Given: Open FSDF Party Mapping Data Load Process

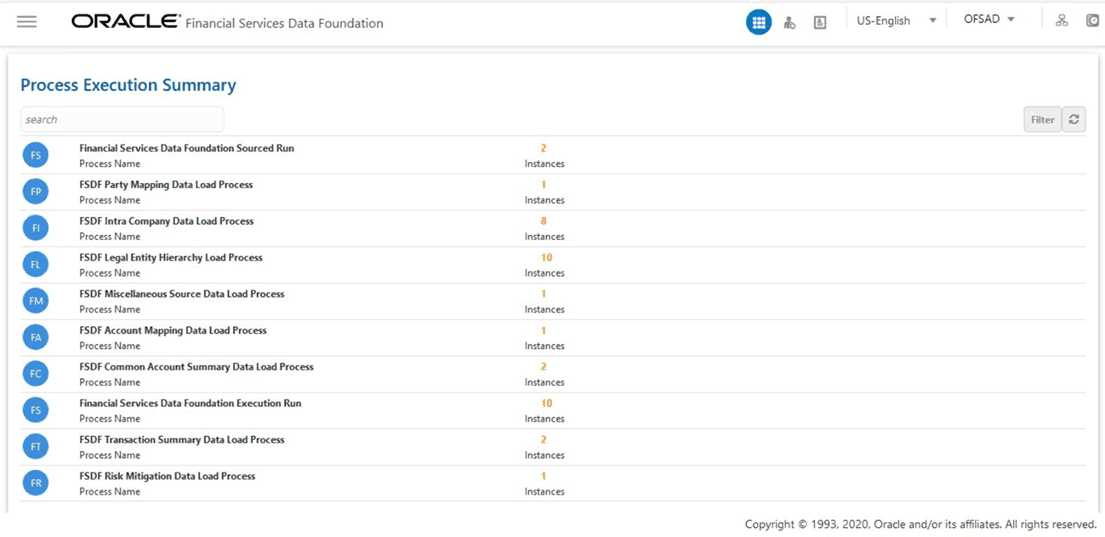Looking at the screenshot, I should click(166, 185).
